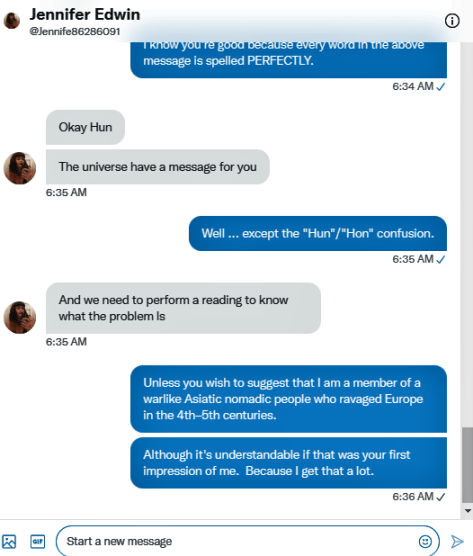Click the @Jennife86286091 handle
Viewport: 473px width, 556px height.
75,31
